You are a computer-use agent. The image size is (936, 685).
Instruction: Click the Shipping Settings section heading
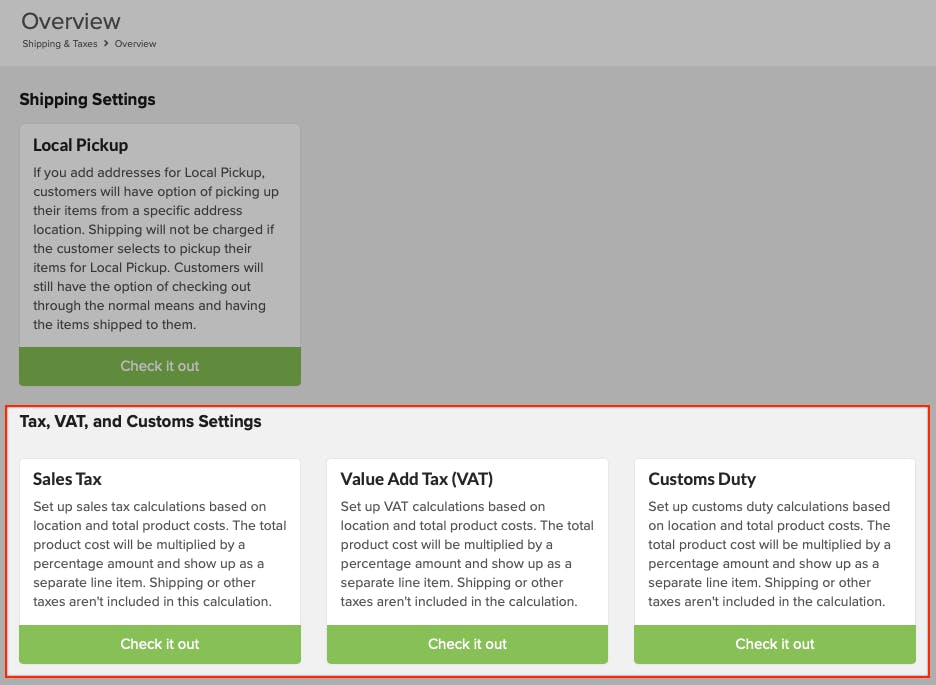click(x=87, y=99)
